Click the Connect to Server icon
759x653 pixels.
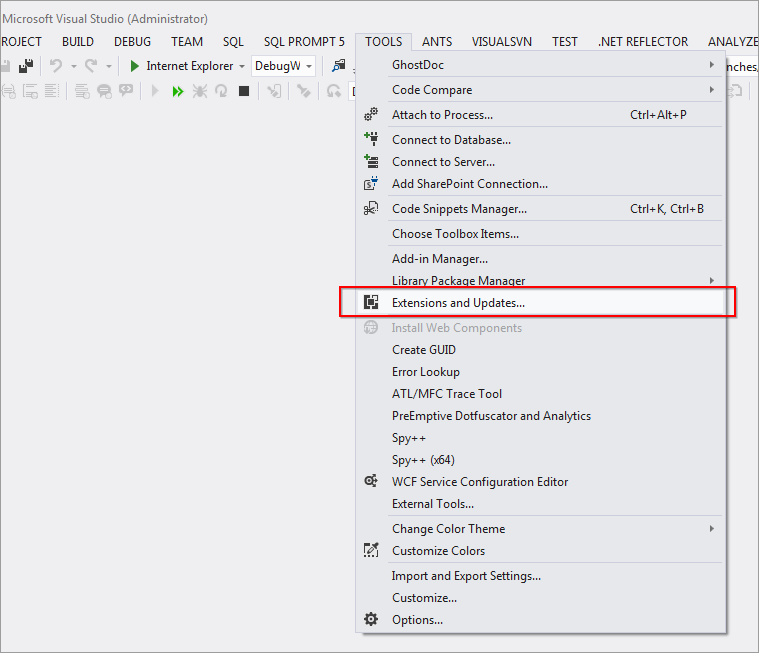371,162
